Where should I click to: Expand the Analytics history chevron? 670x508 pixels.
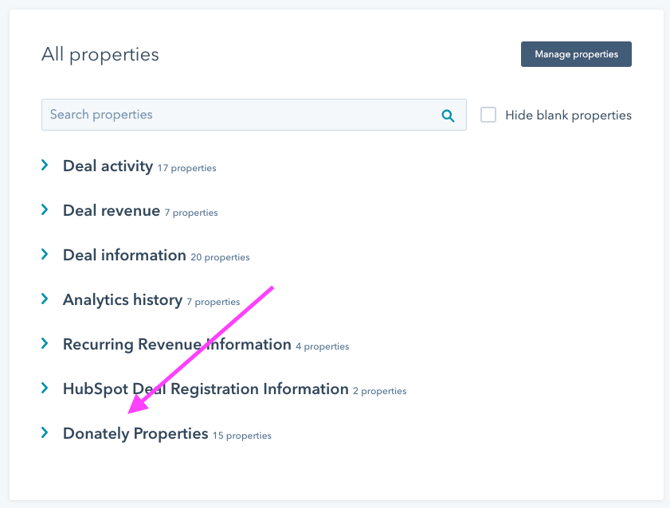45,299
